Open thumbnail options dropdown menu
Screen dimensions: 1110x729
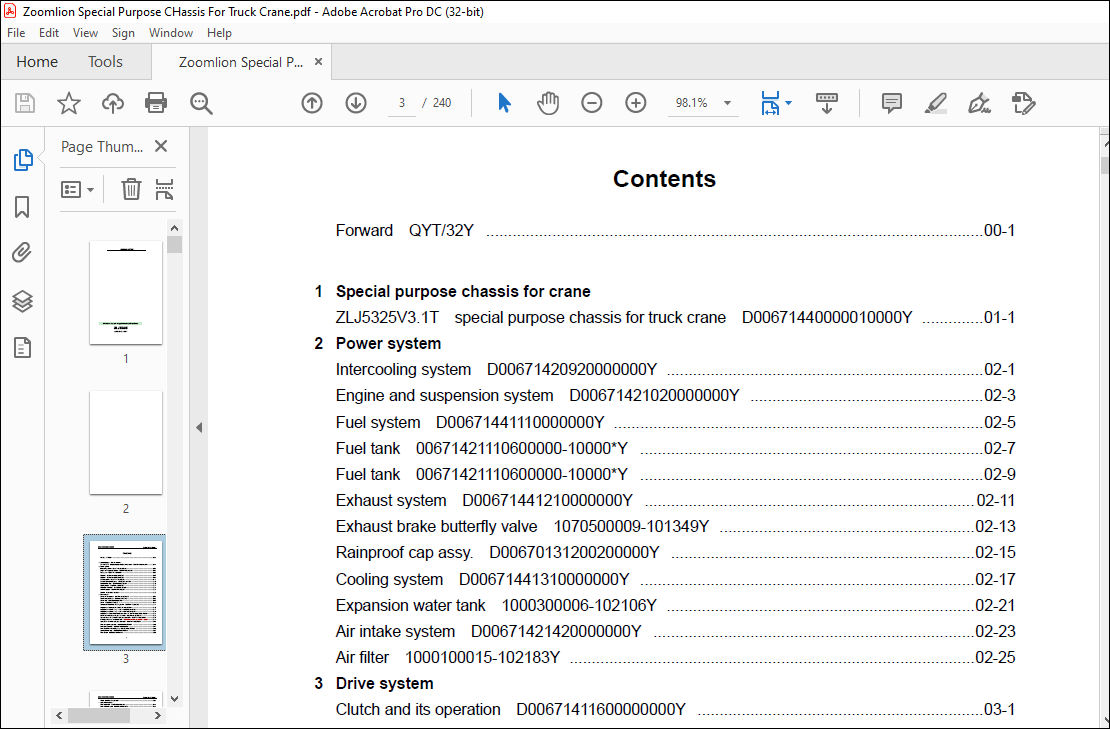pos(77,190)
